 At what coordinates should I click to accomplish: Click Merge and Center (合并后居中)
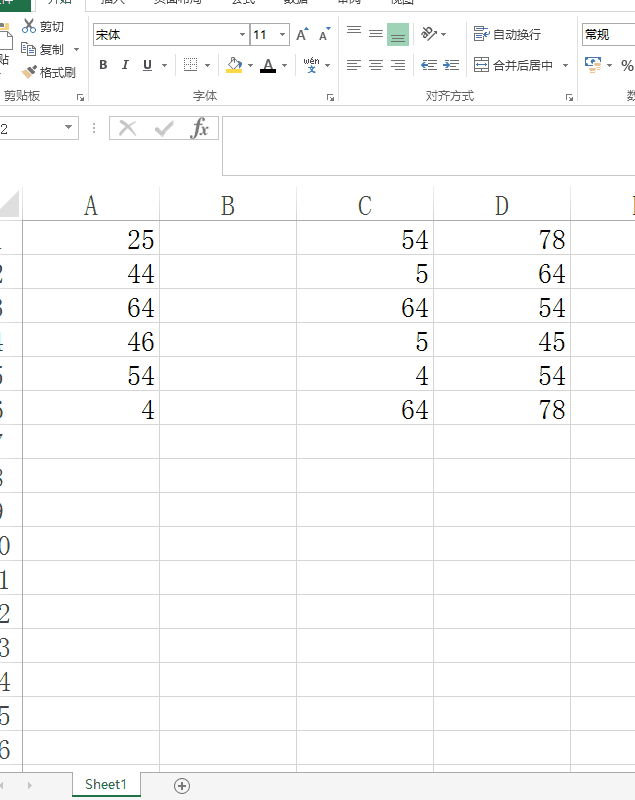[x=513, y=65]
